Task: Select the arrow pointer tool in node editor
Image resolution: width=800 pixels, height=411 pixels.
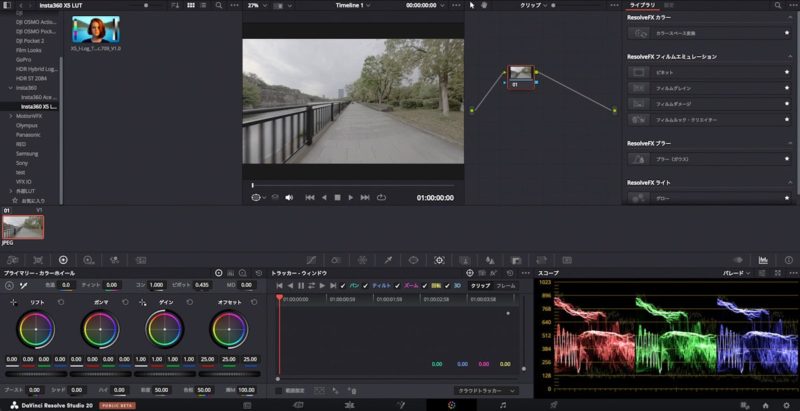Action: pos(471,5)
